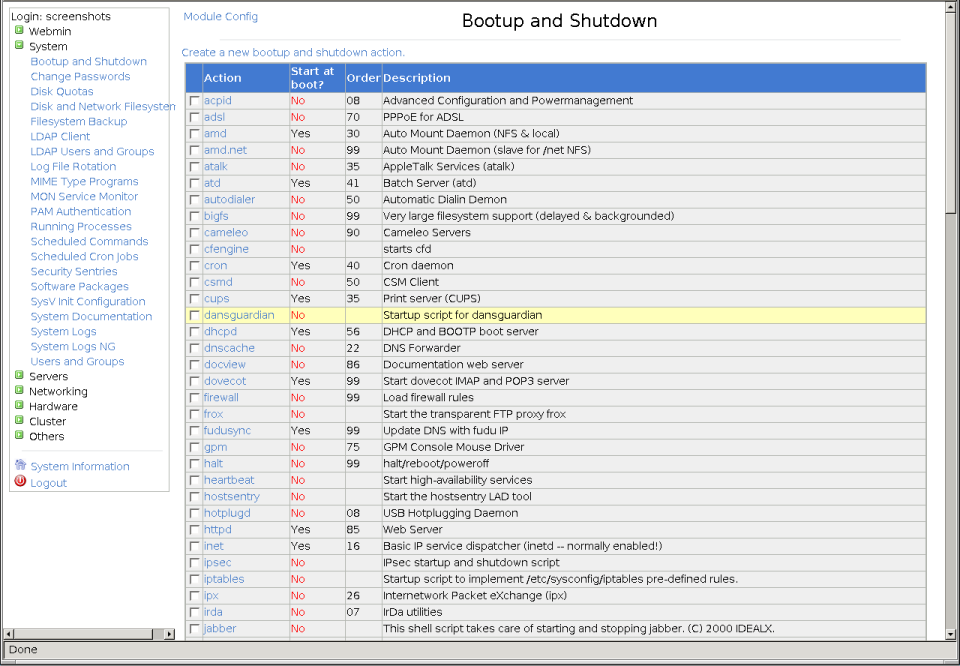The image size is (960, 666).
Task: Click the 'Print server (CUPS)' description
Action: (432, 299)
